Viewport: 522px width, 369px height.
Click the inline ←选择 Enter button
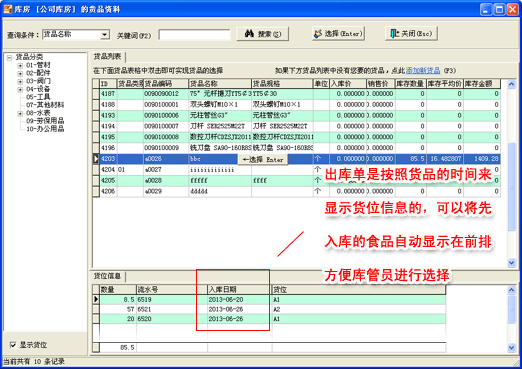[x=263, y=159]
